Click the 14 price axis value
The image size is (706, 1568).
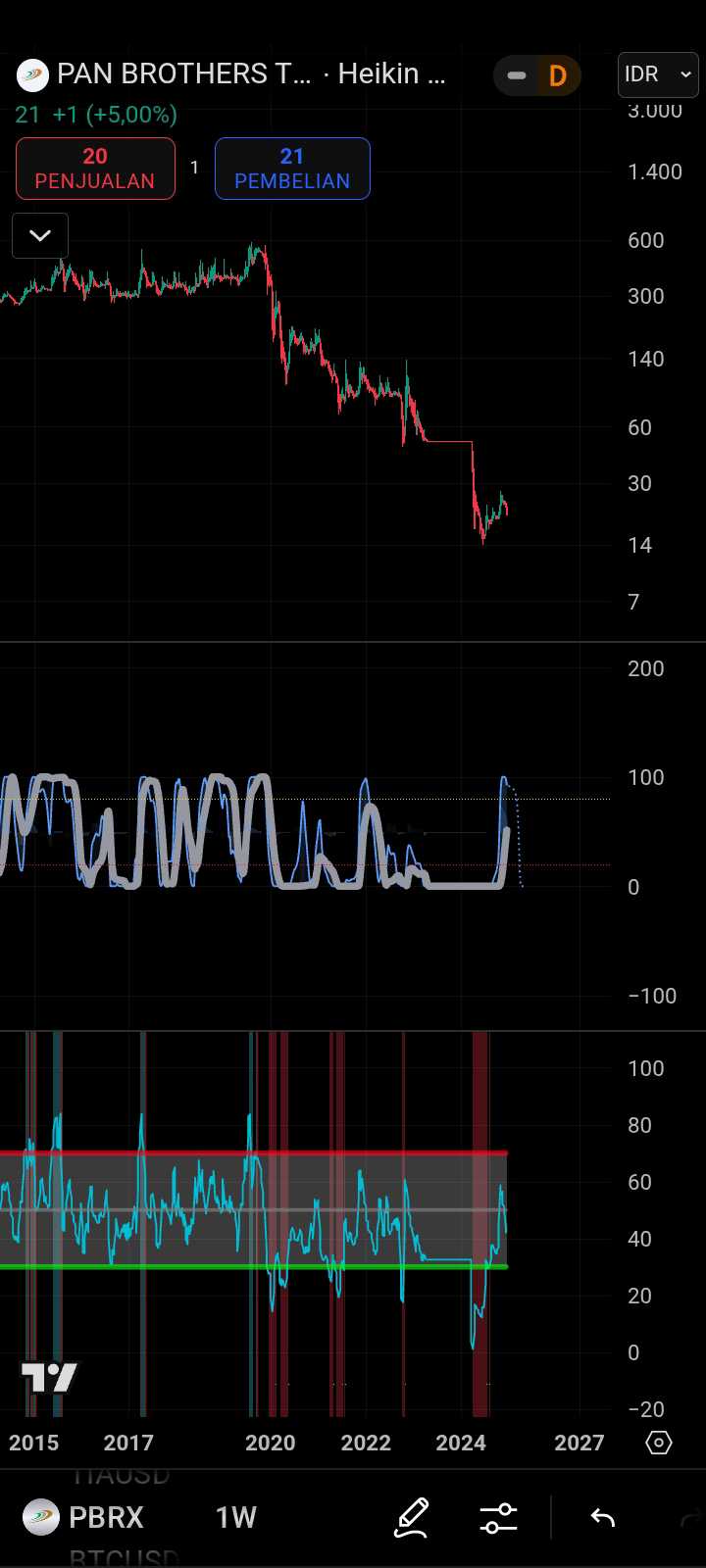(639, 545)
